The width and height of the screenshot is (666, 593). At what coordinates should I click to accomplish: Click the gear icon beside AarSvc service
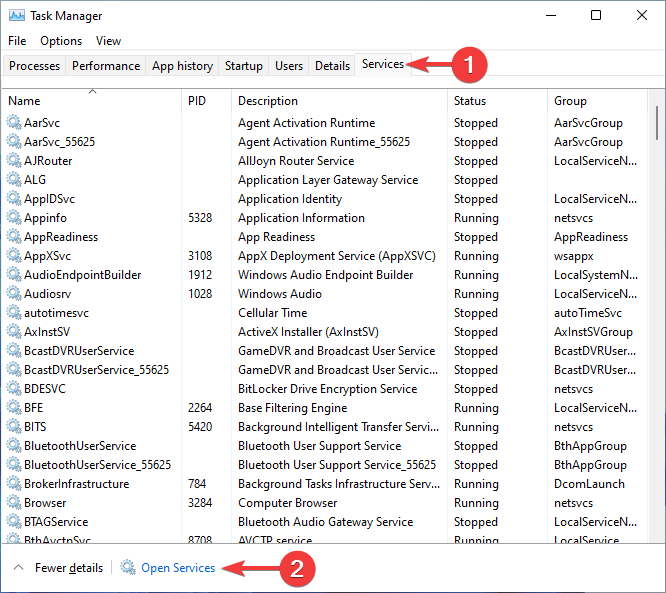(14, 123)
